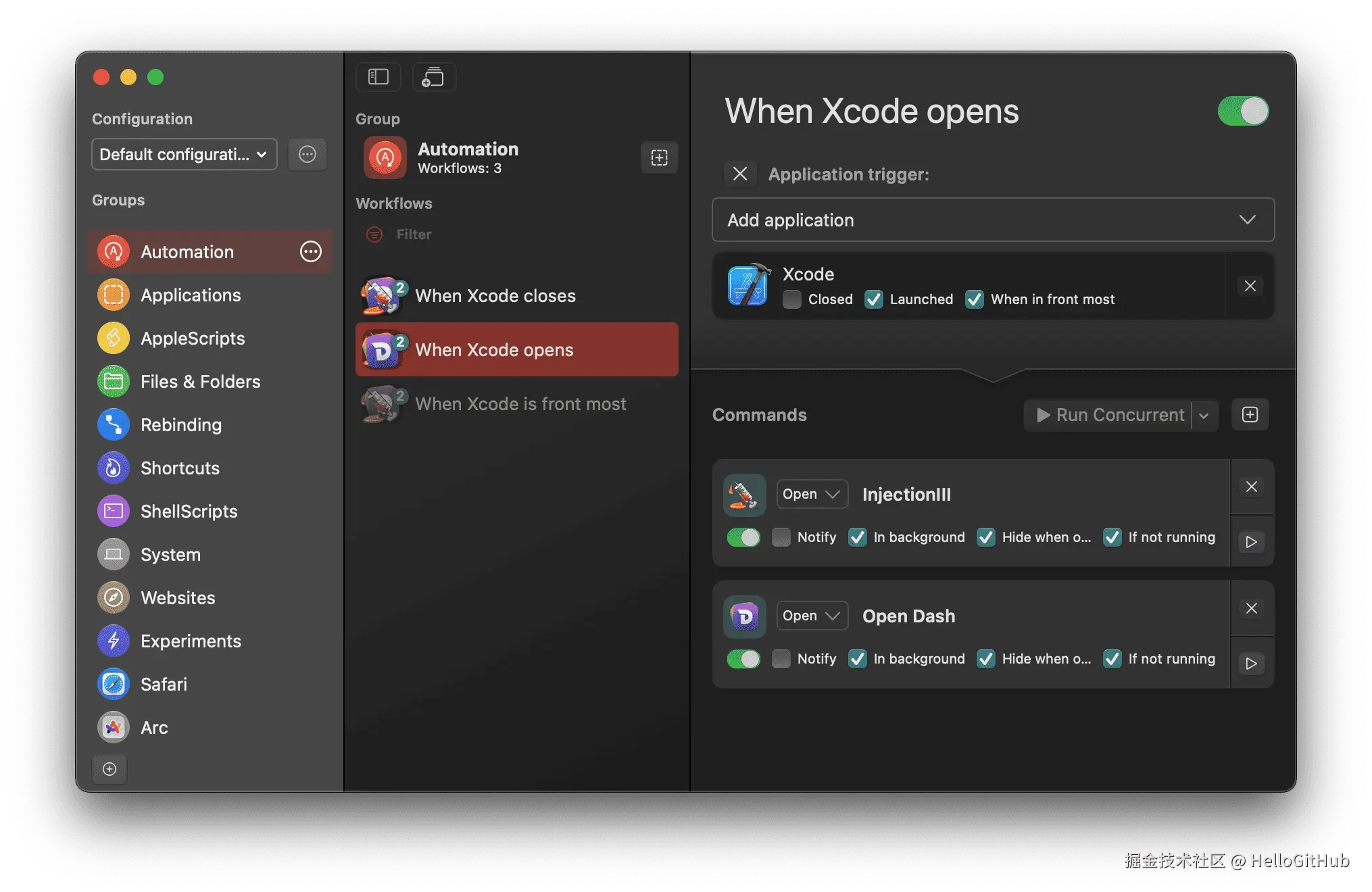This screenshot has width=1372, height=892.
Task: Click the new workflow stack icon
Action: [x=433, y=77]
